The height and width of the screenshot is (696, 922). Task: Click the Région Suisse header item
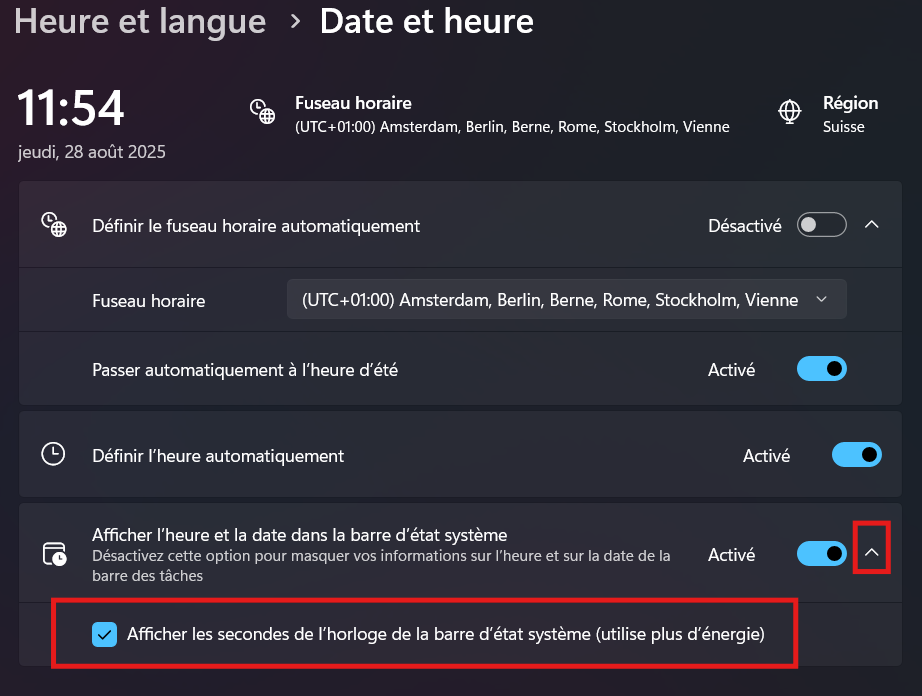[850, 115]
